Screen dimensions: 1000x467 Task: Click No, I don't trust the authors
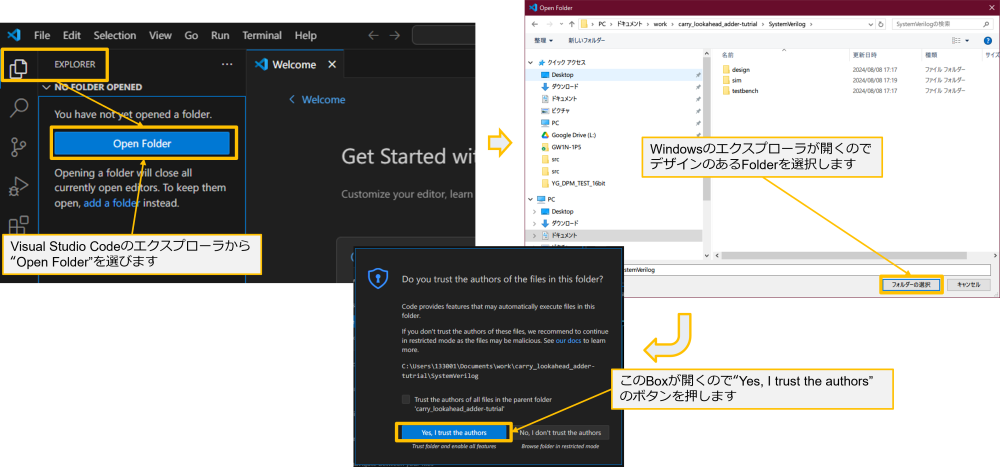pyautogui.click(x=561, y=433)
